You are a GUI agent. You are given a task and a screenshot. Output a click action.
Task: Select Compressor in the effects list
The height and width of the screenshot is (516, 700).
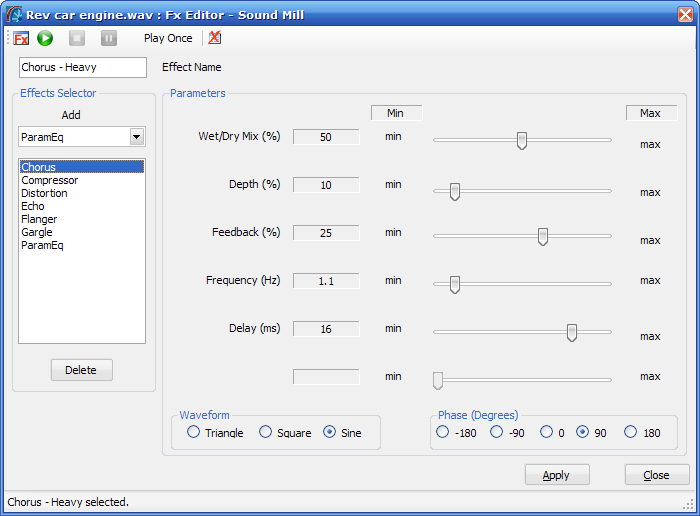(x=82, y=180)
